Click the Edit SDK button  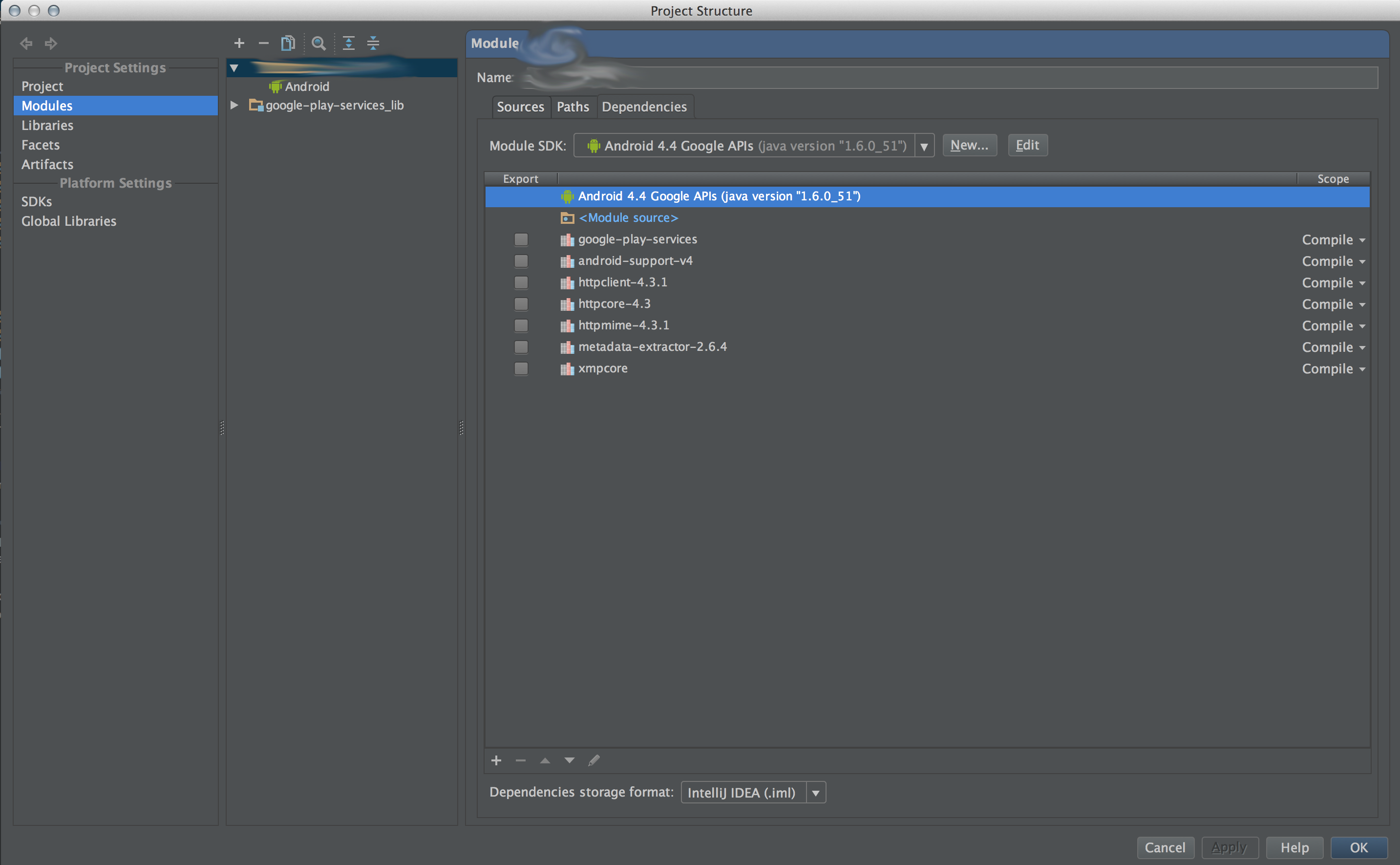[1027, 145]
